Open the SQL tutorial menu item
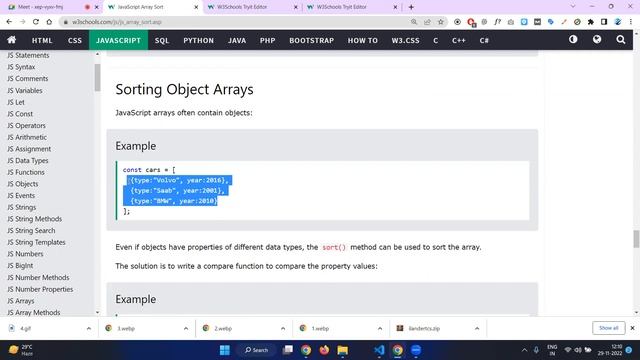The width and height of the screenshot is (640, 360). click(x=162, y=40)
